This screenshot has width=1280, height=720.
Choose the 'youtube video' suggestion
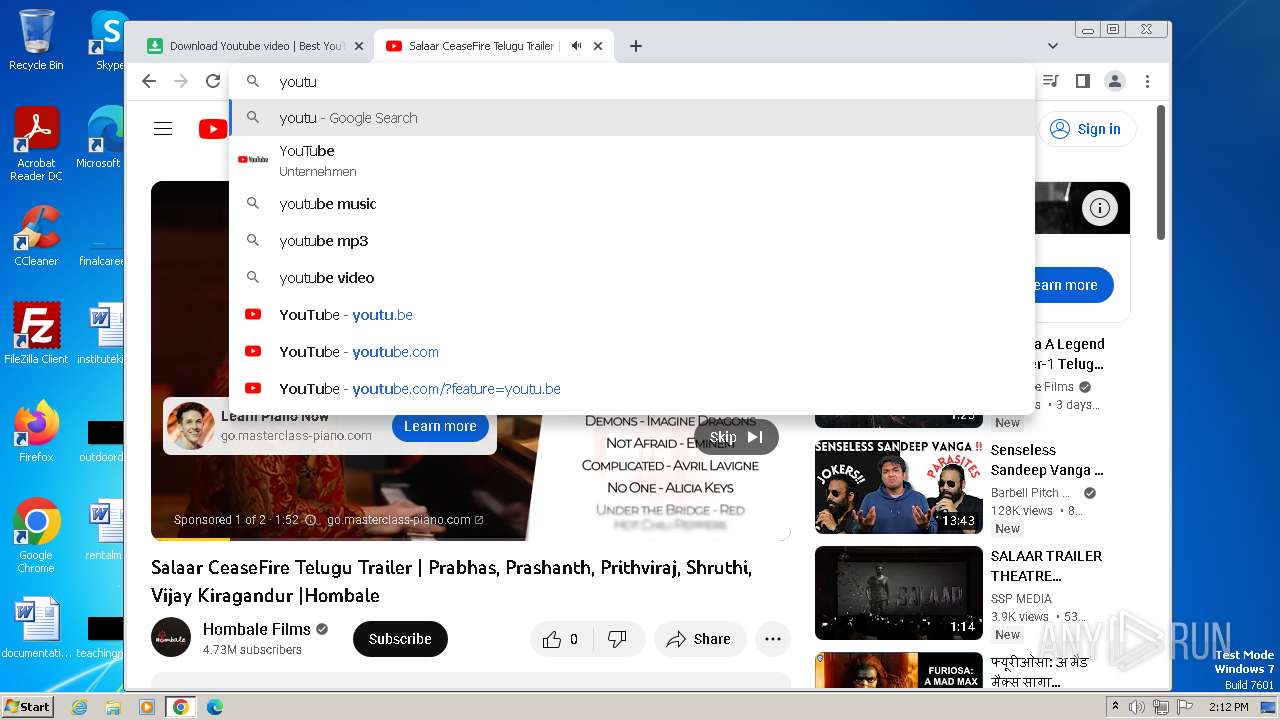coord(632,278)
